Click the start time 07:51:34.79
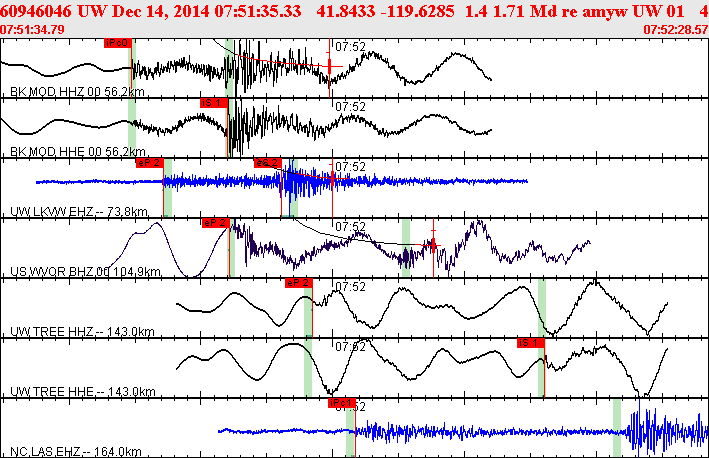The width and height of the screenshot is (709, 458). 32,30
